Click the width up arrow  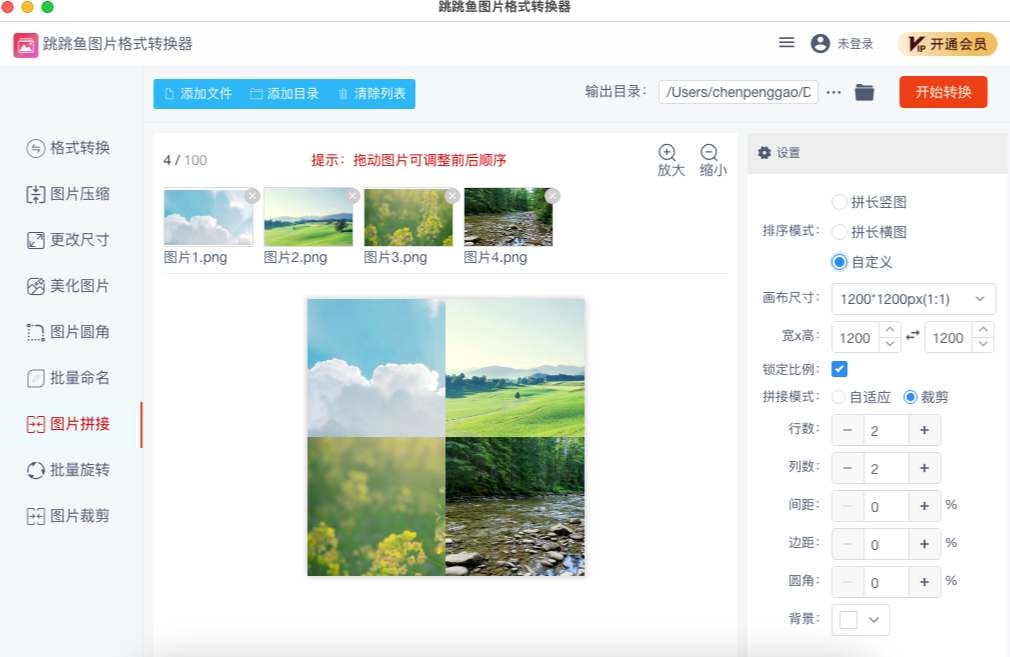pyautogui.click(x=890, y=330)
